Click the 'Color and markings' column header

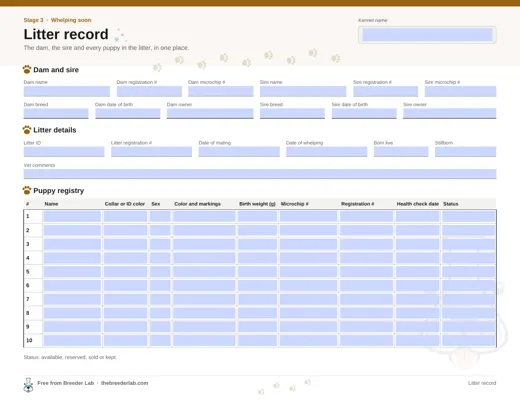click(197, 204)
